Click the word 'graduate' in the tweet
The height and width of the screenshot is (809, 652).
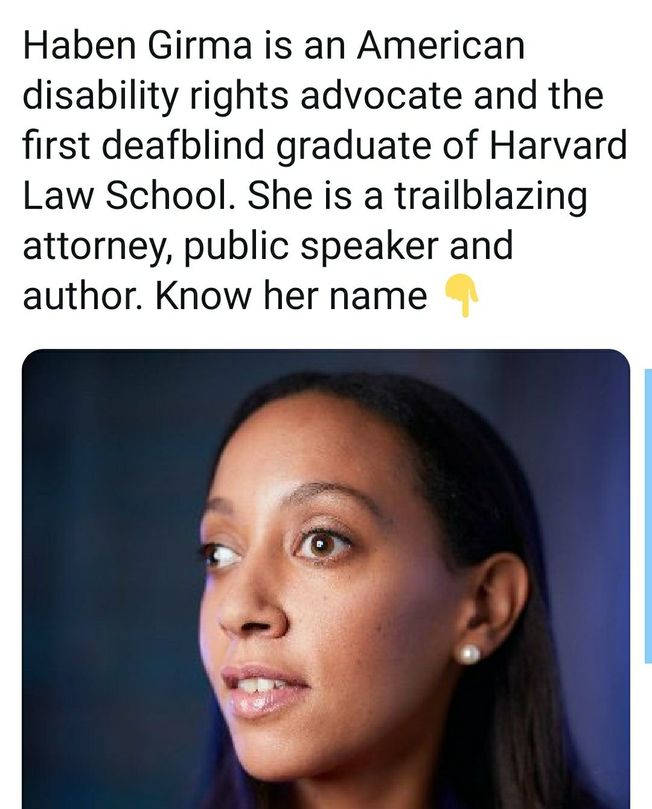(x=353, y=147)
